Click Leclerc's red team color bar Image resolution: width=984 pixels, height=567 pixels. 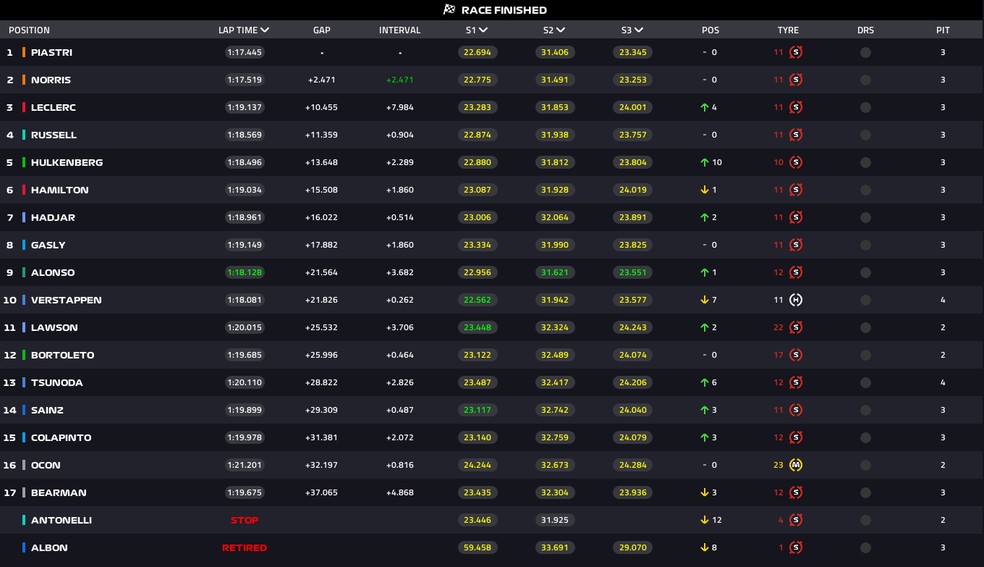coord(24,107)
